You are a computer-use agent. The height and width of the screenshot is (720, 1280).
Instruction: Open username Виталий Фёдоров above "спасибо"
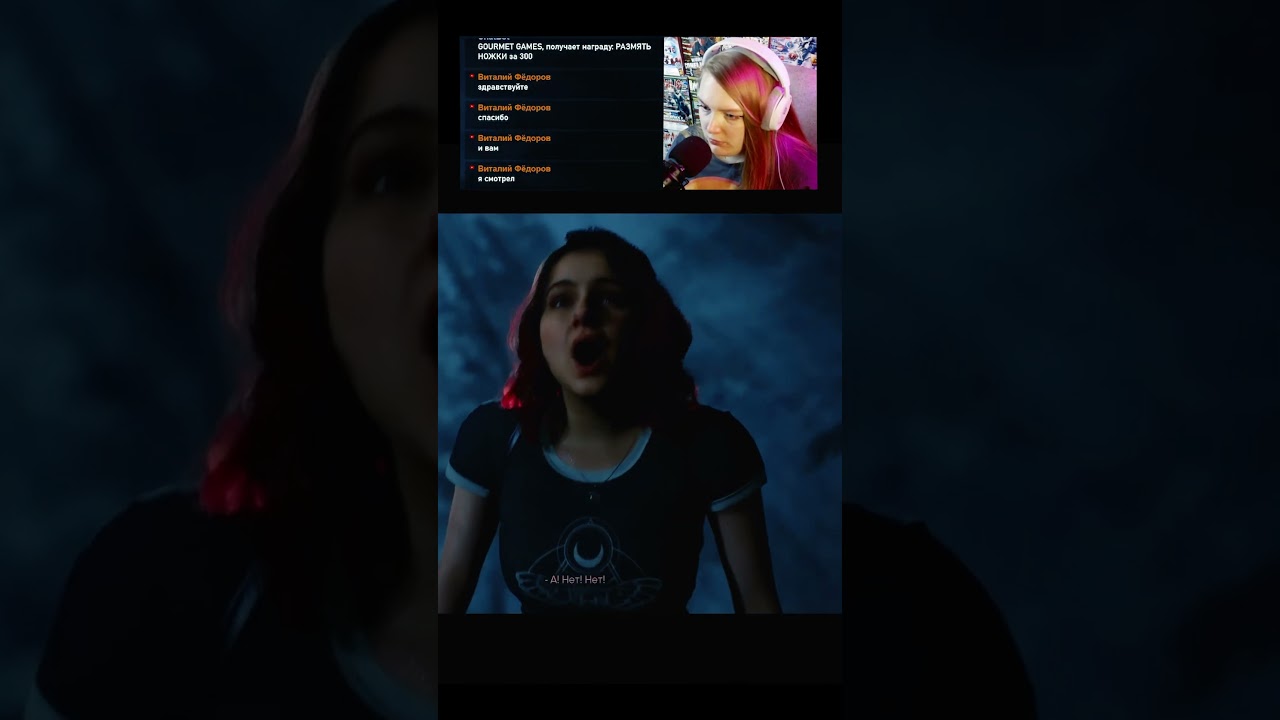(514, 107)
